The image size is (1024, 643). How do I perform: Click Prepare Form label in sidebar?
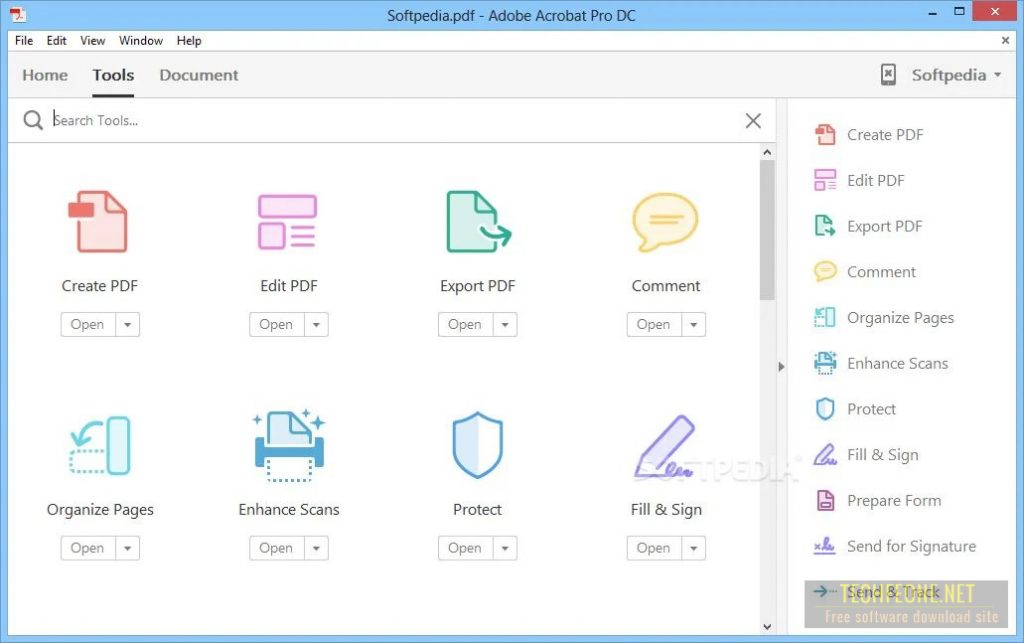(894, 501)
